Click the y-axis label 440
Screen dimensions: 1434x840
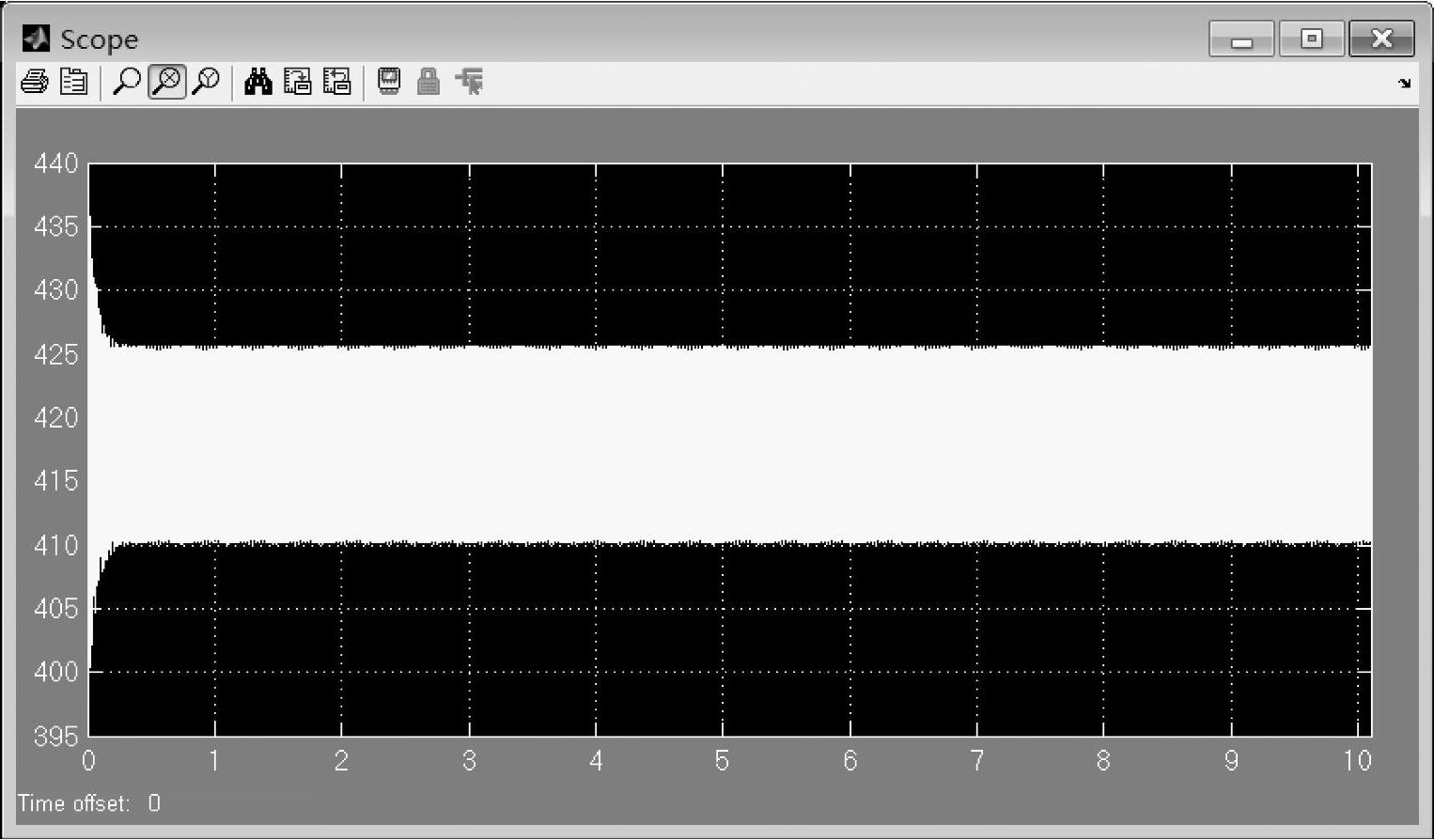click(x=55, y=163)
